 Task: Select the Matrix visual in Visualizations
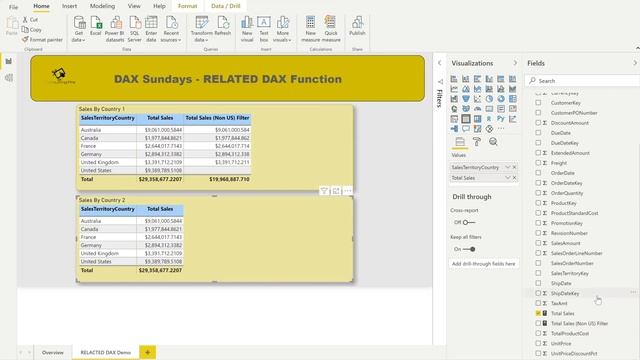tap(477, 119)
